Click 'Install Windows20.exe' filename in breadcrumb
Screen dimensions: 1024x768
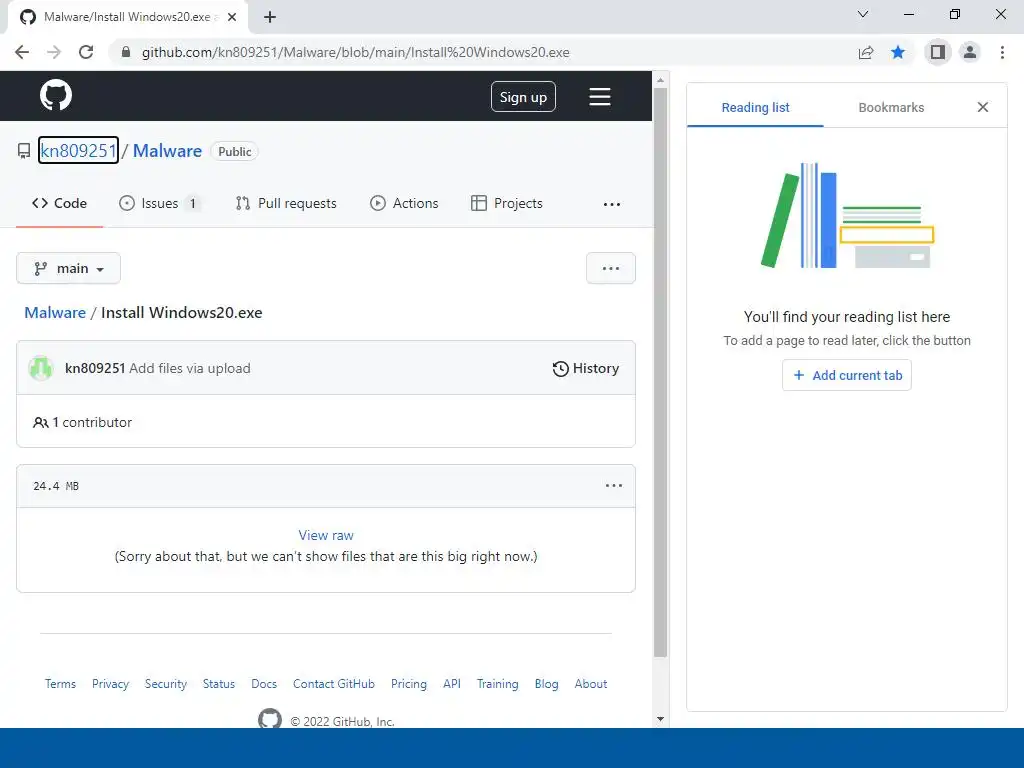[182, 312]
